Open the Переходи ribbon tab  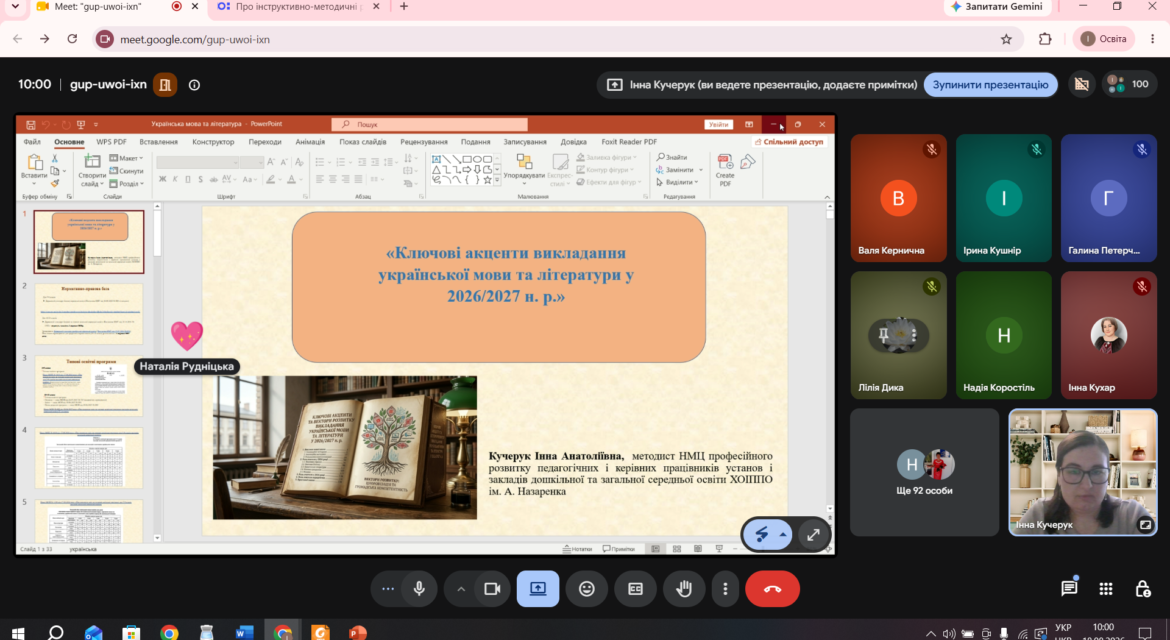click(x=265, y=142)
